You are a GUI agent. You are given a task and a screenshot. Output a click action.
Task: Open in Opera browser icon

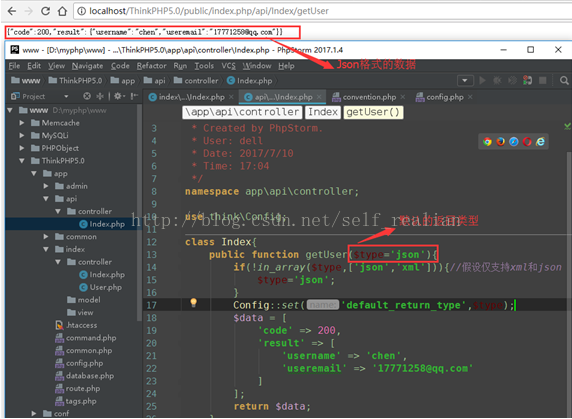point(527,141)
